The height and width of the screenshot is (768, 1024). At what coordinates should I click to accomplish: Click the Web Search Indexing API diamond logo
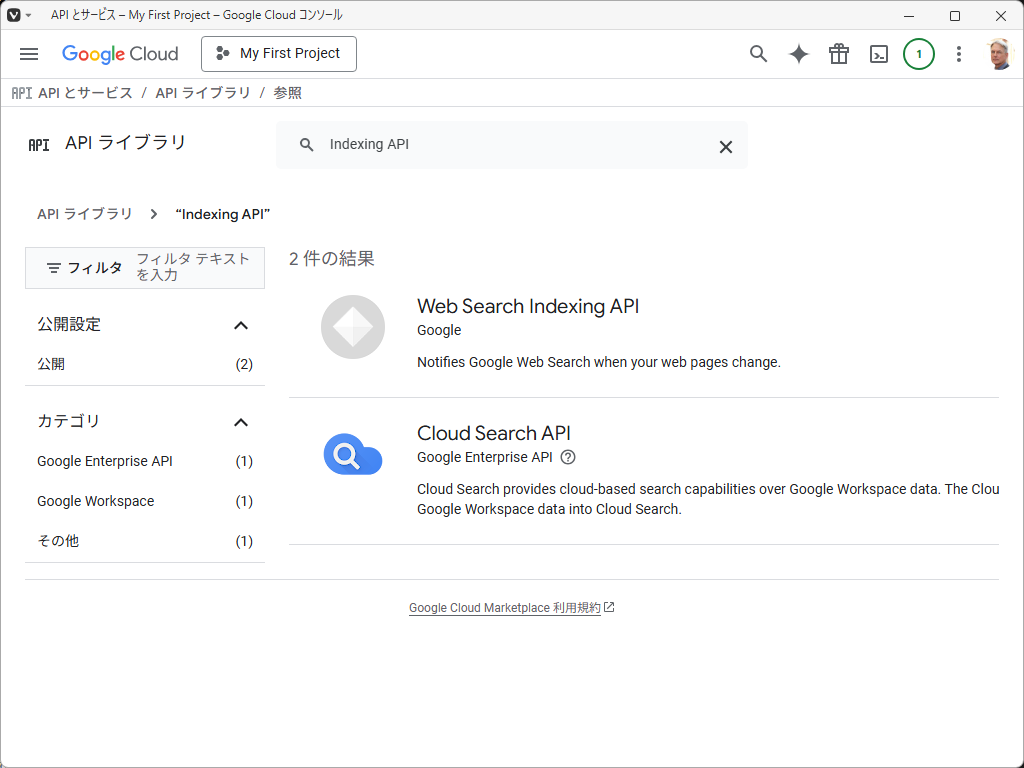[x=352, y=327]
